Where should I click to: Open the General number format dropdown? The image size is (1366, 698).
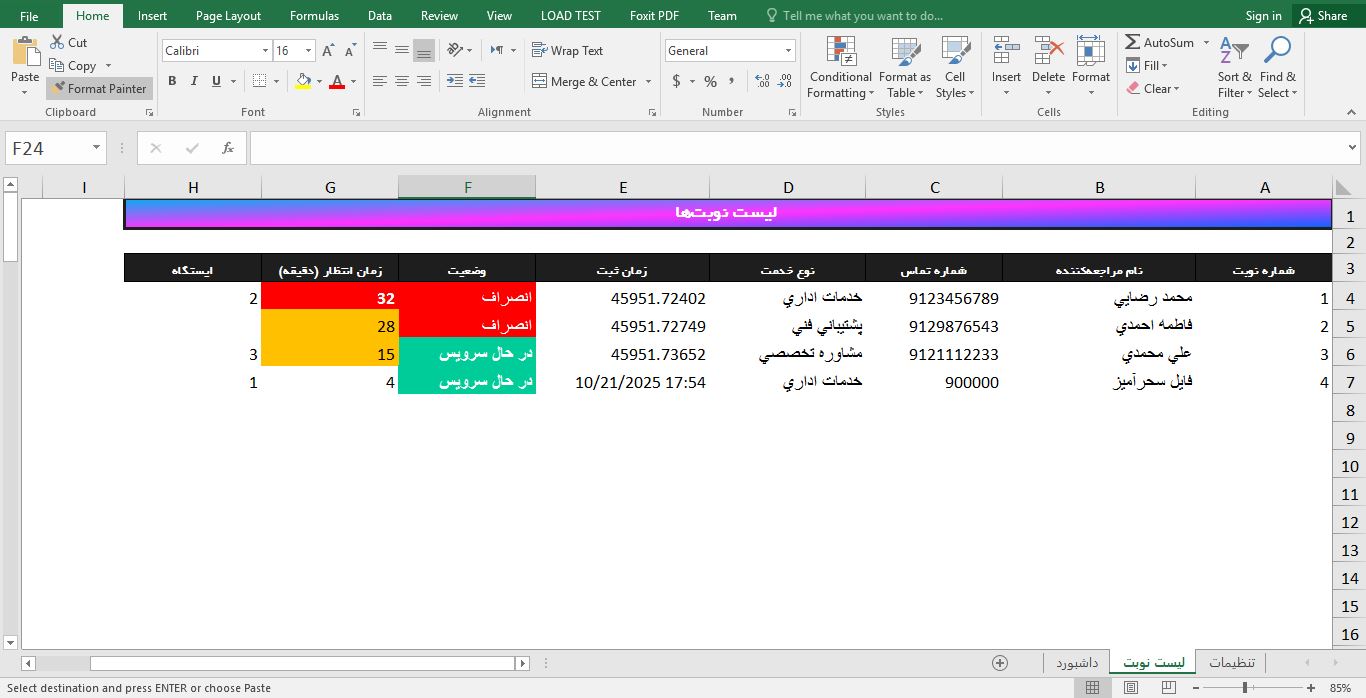tap(788, 51)
